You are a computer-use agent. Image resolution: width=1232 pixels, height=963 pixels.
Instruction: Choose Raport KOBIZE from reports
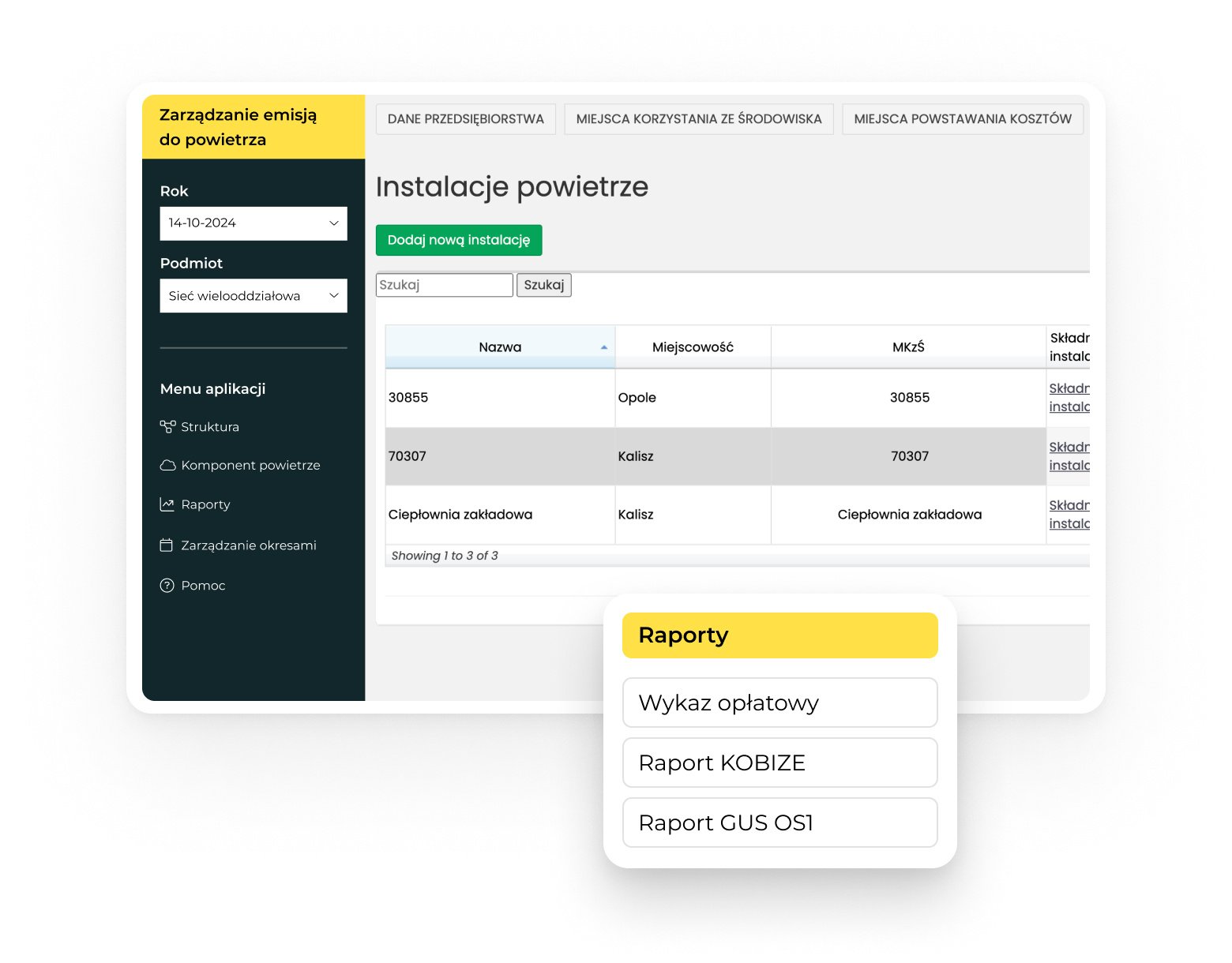pyautogui.click(x=779, y=763)
